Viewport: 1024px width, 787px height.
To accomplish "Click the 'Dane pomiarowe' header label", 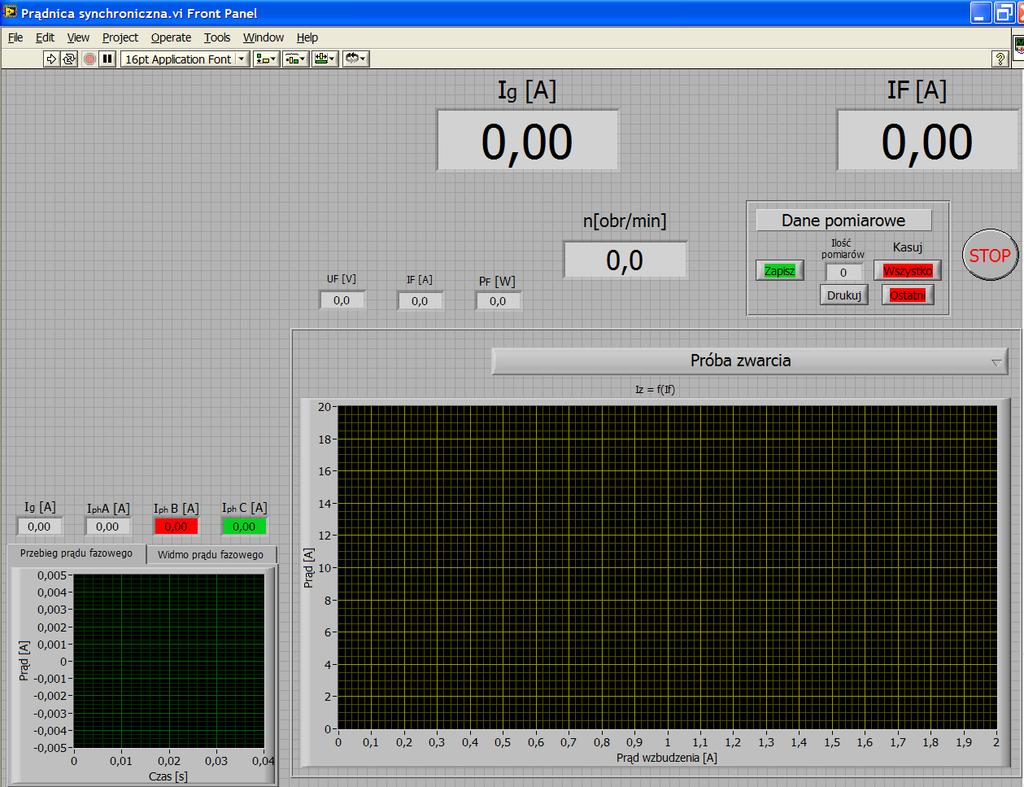I will (x=843, y=220).
